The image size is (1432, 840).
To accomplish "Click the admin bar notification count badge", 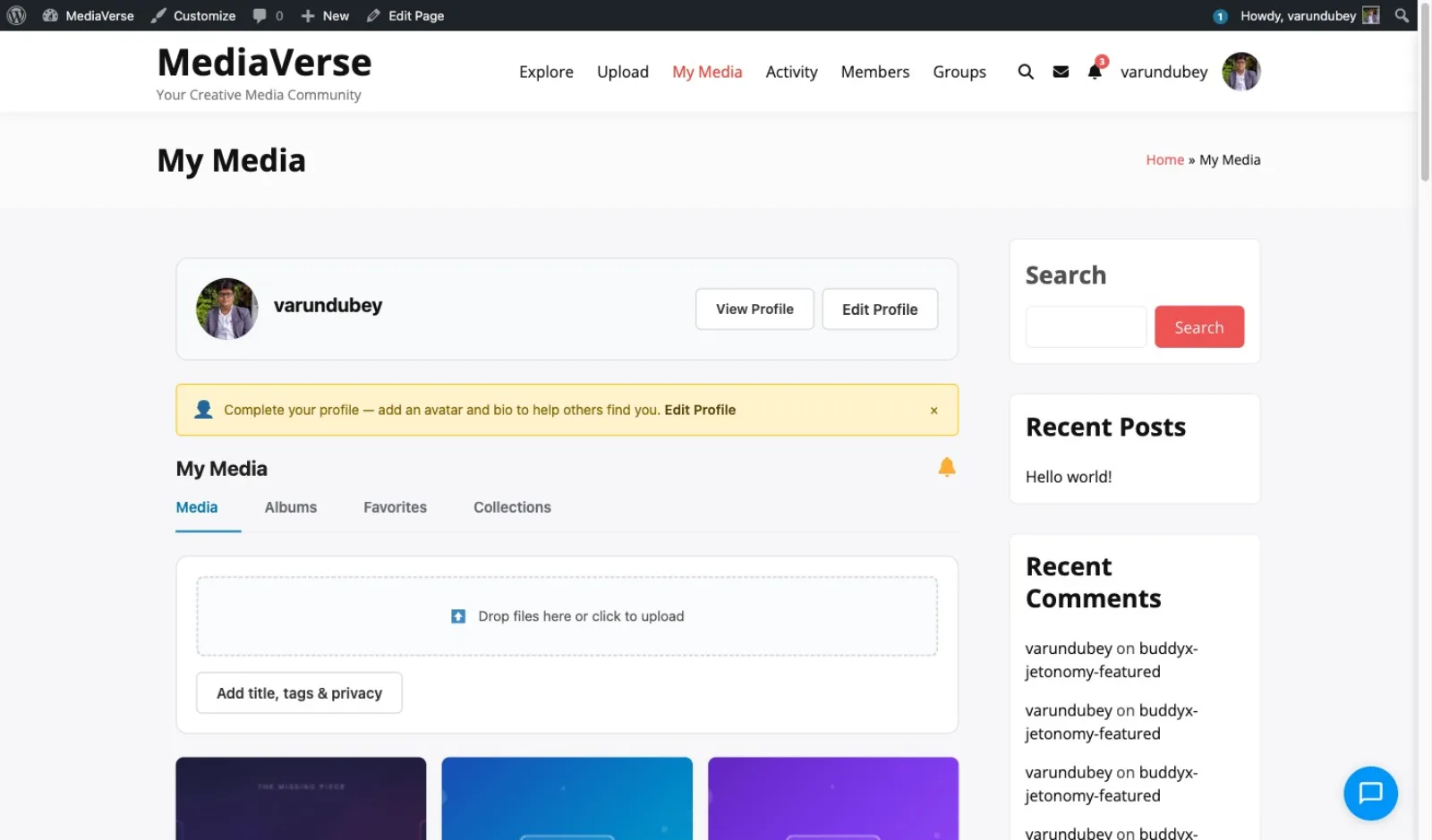I will point(1220,16).
